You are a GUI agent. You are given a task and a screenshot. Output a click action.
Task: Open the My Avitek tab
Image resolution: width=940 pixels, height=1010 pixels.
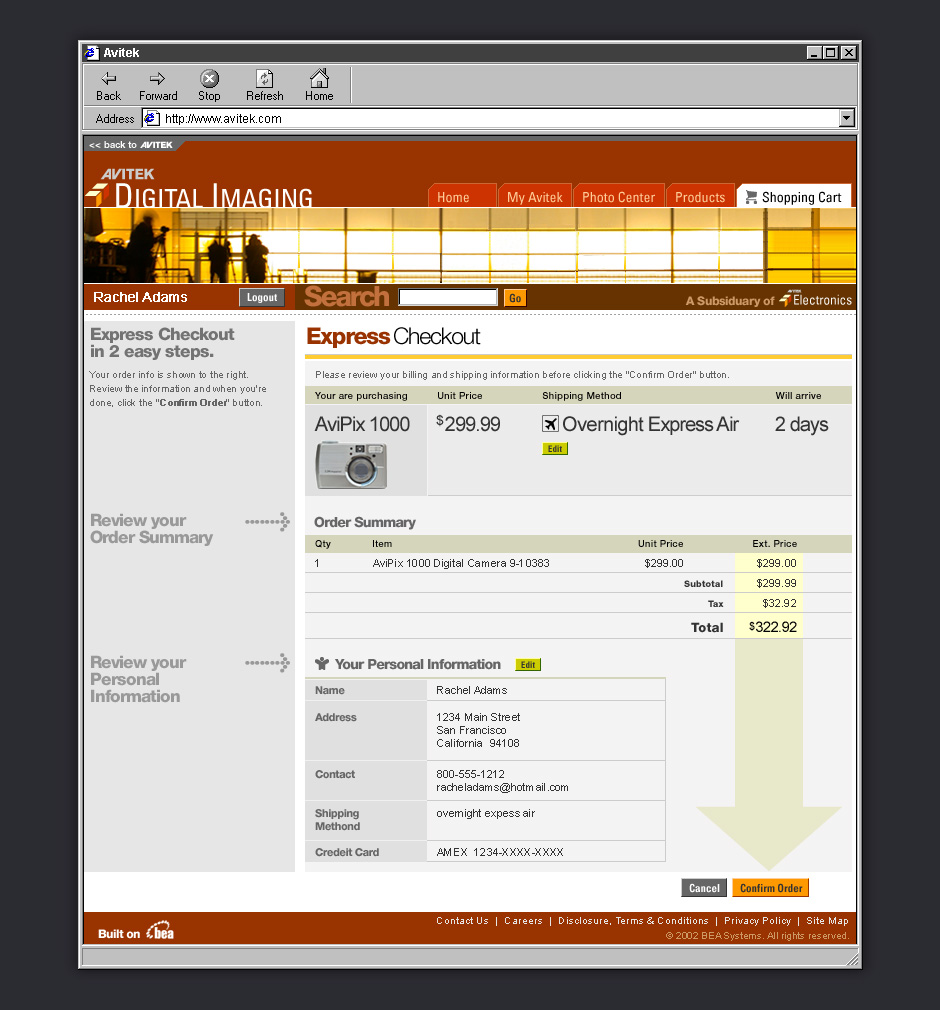tap(535, 197)
